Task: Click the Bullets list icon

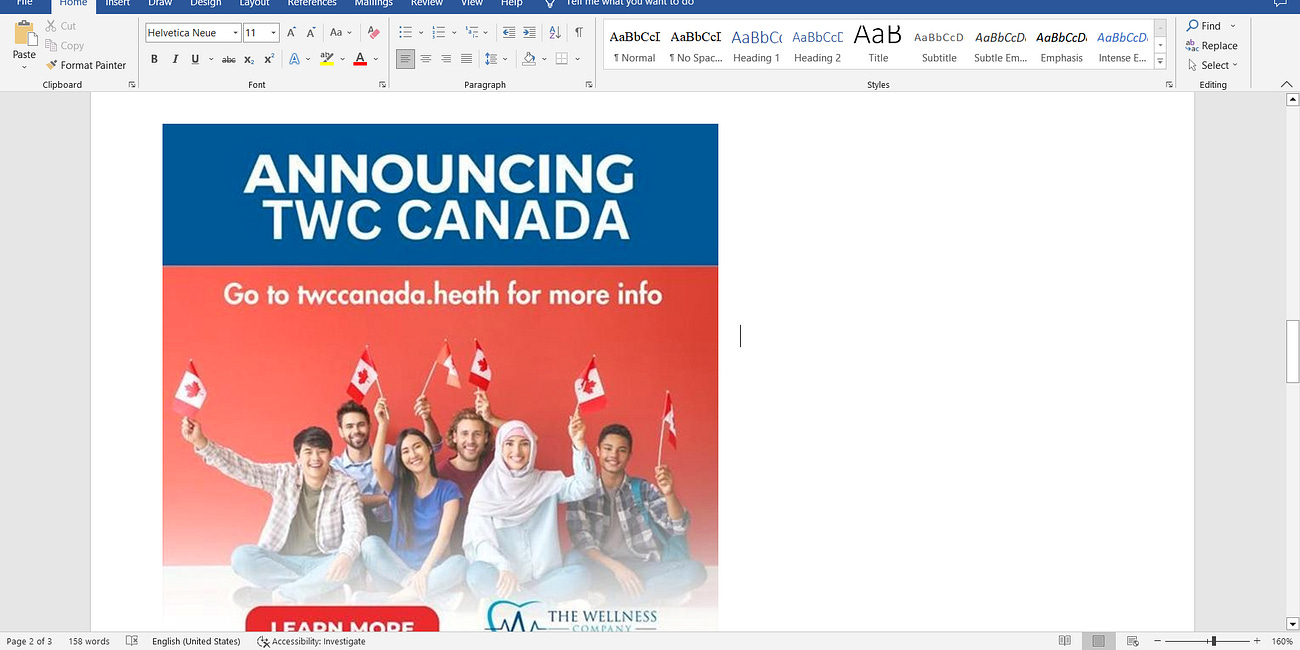Action: click(x=405, y=33)
